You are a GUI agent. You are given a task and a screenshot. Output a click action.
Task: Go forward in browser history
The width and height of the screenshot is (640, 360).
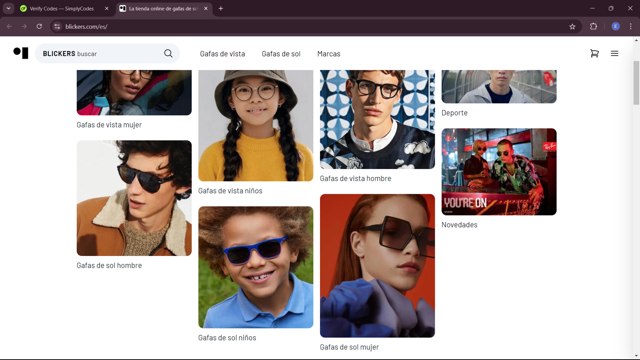[24, 27]
